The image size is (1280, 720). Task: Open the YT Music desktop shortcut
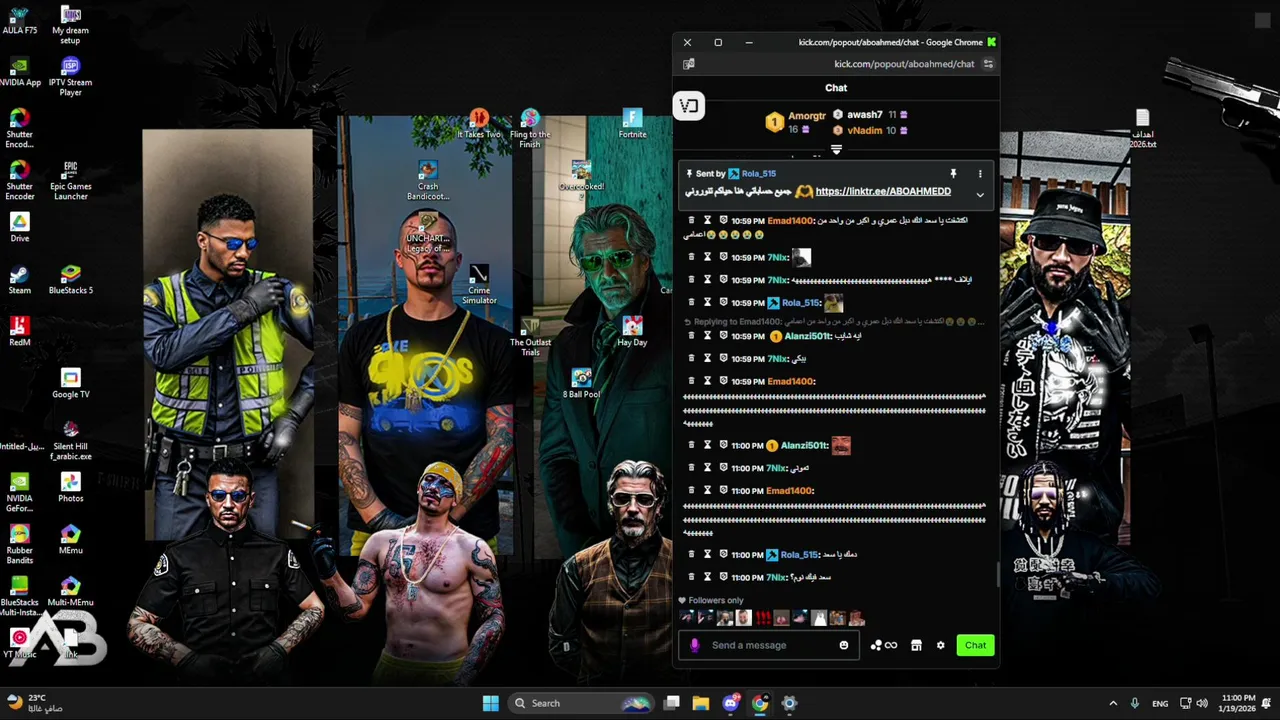click(x=19, y=641)
